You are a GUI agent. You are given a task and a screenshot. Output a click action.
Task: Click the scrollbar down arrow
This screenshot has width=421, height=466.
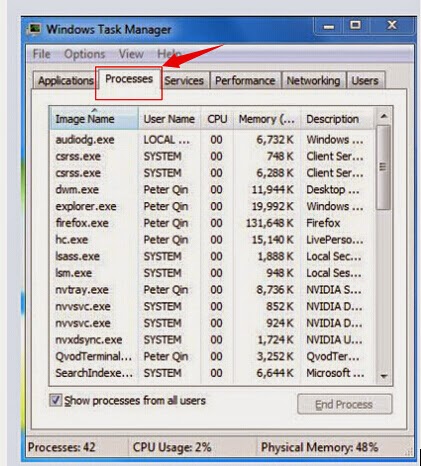(384, 376)
